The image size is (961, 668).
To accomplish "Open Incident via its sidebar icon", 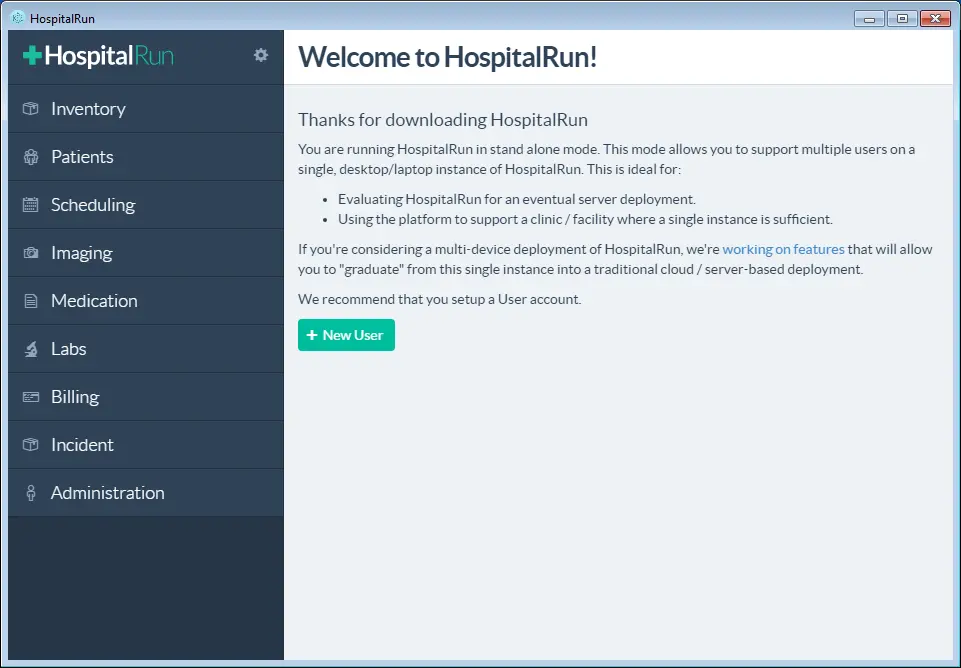I will pos(31,444).
